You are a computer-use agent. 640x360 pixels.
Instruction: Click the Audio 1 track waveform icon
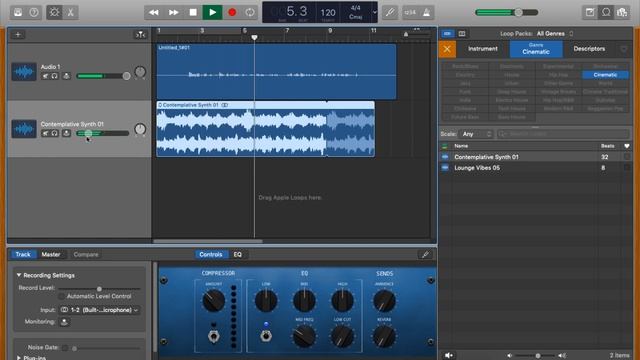[24, 72]
